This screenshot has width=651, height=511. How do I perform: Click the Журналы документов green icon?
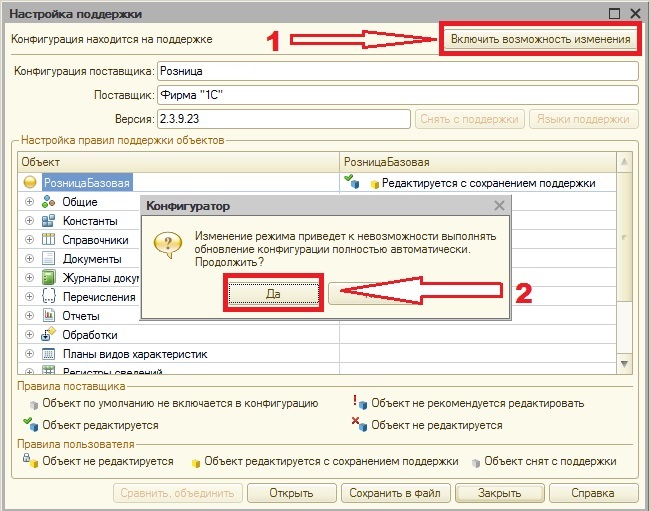point(49,278)
